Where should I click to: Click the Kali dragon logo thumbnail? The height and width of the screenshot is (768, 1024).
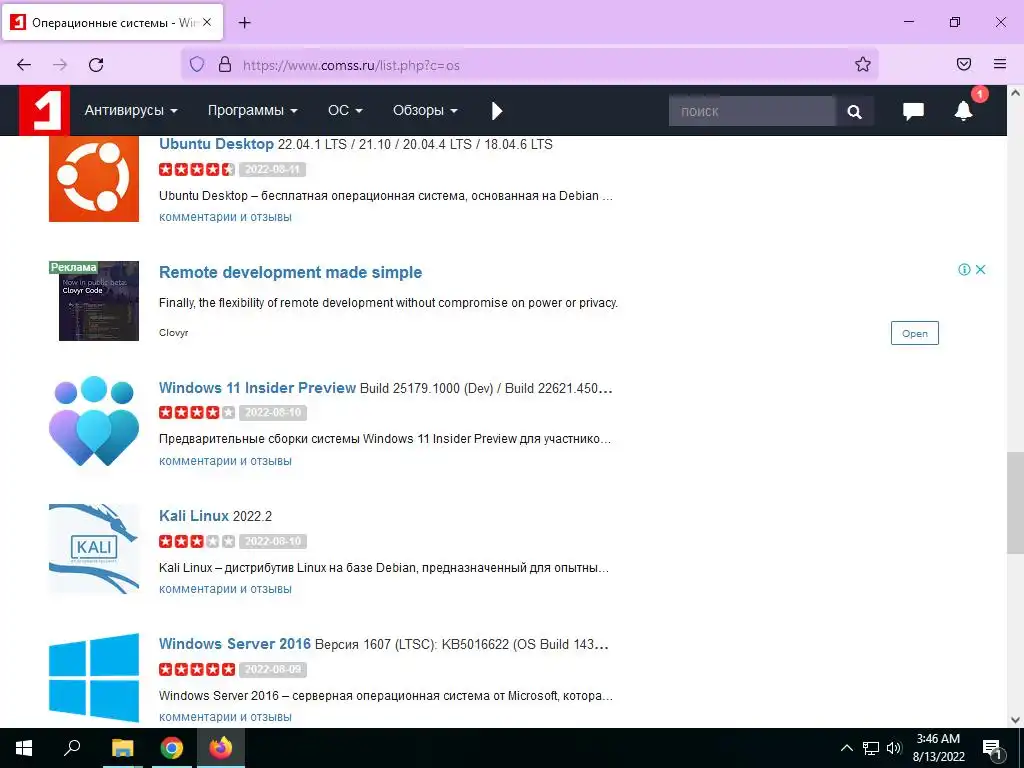click(x=94, y=549)
